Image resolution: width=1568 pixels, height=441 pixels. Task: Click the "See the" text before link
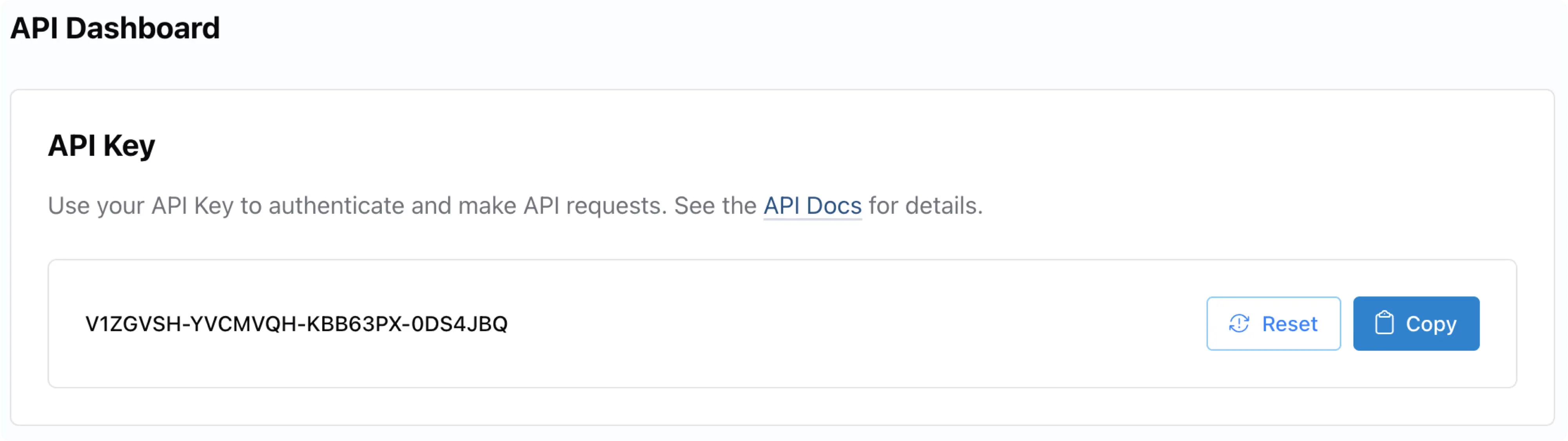pyautogui.click(x=715, y=206)
